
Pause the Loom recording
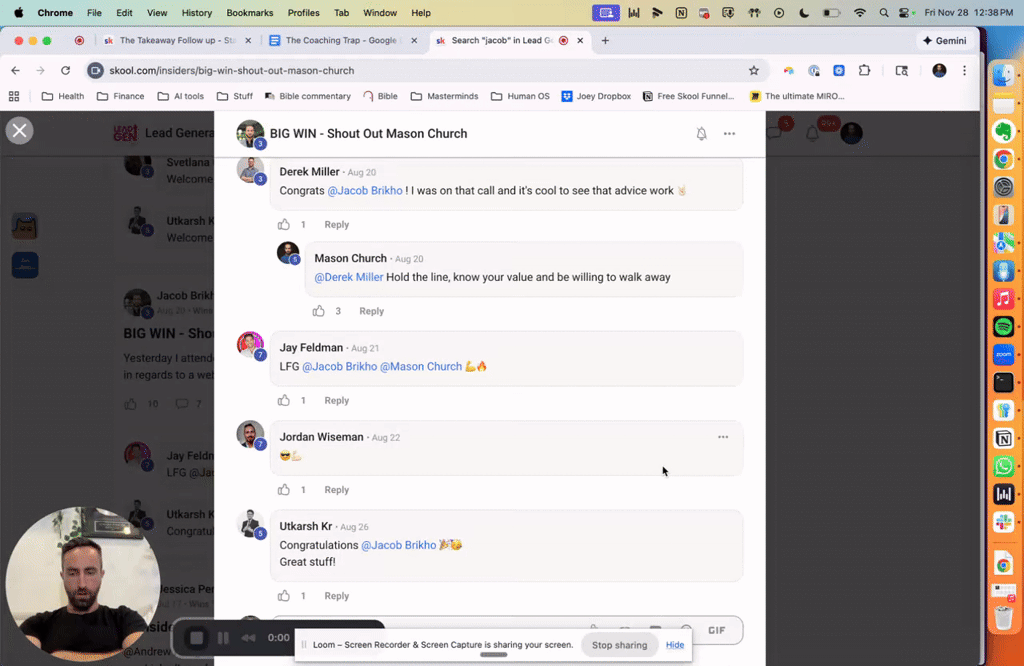[223, 638]
